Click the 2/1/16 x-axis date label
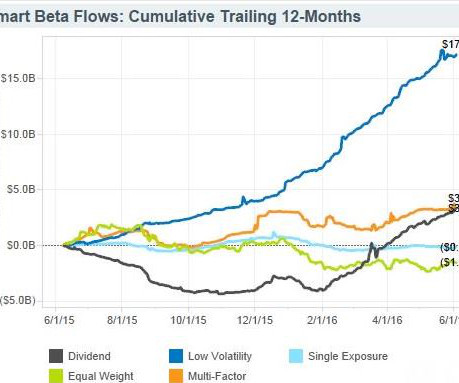This screenshot has width=459, height=383. pyautogui.click(x=322, y=320)
